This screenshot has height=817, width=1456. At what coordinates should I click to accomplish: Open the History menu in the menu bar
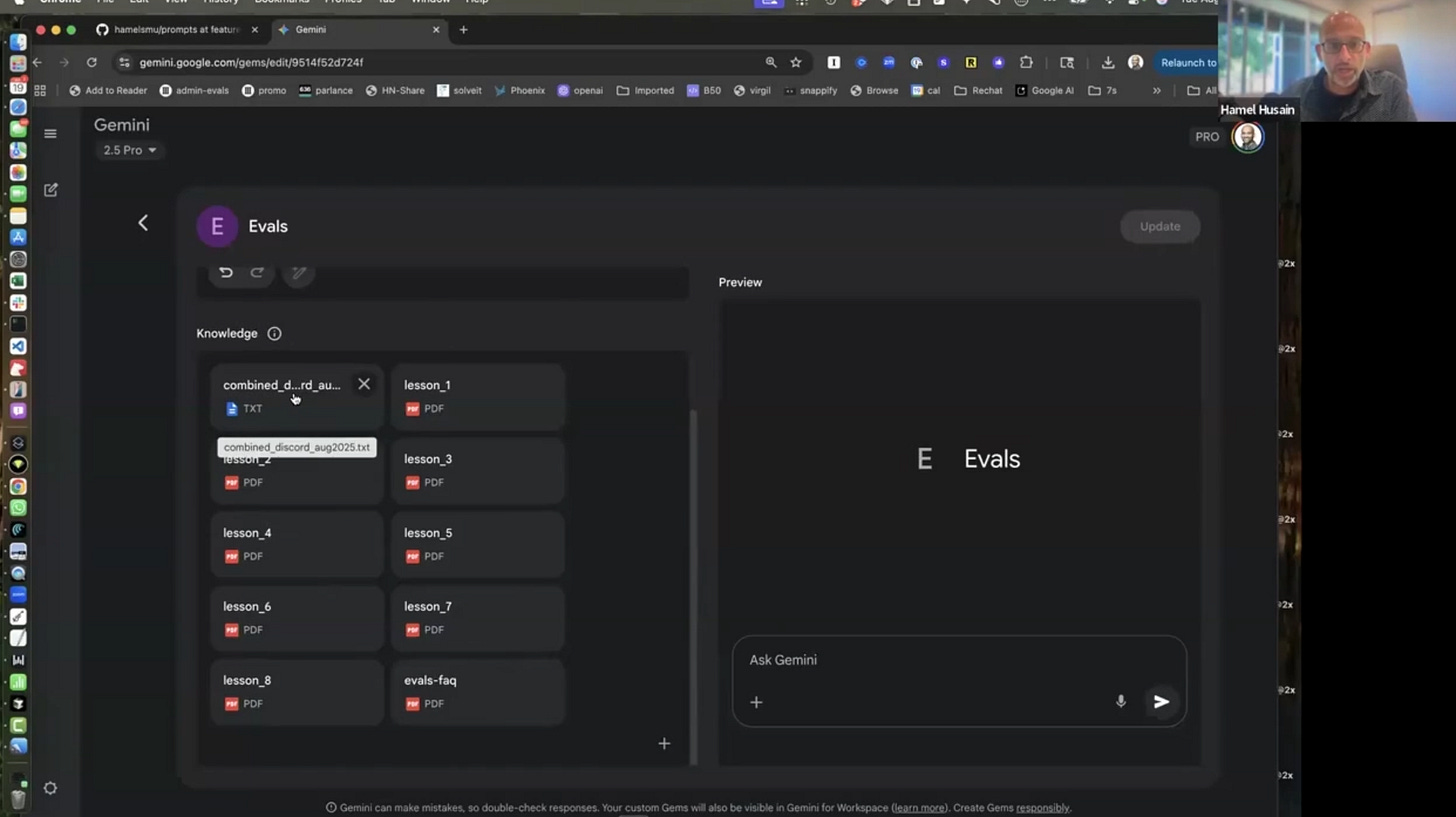click(x=221, y=2)
